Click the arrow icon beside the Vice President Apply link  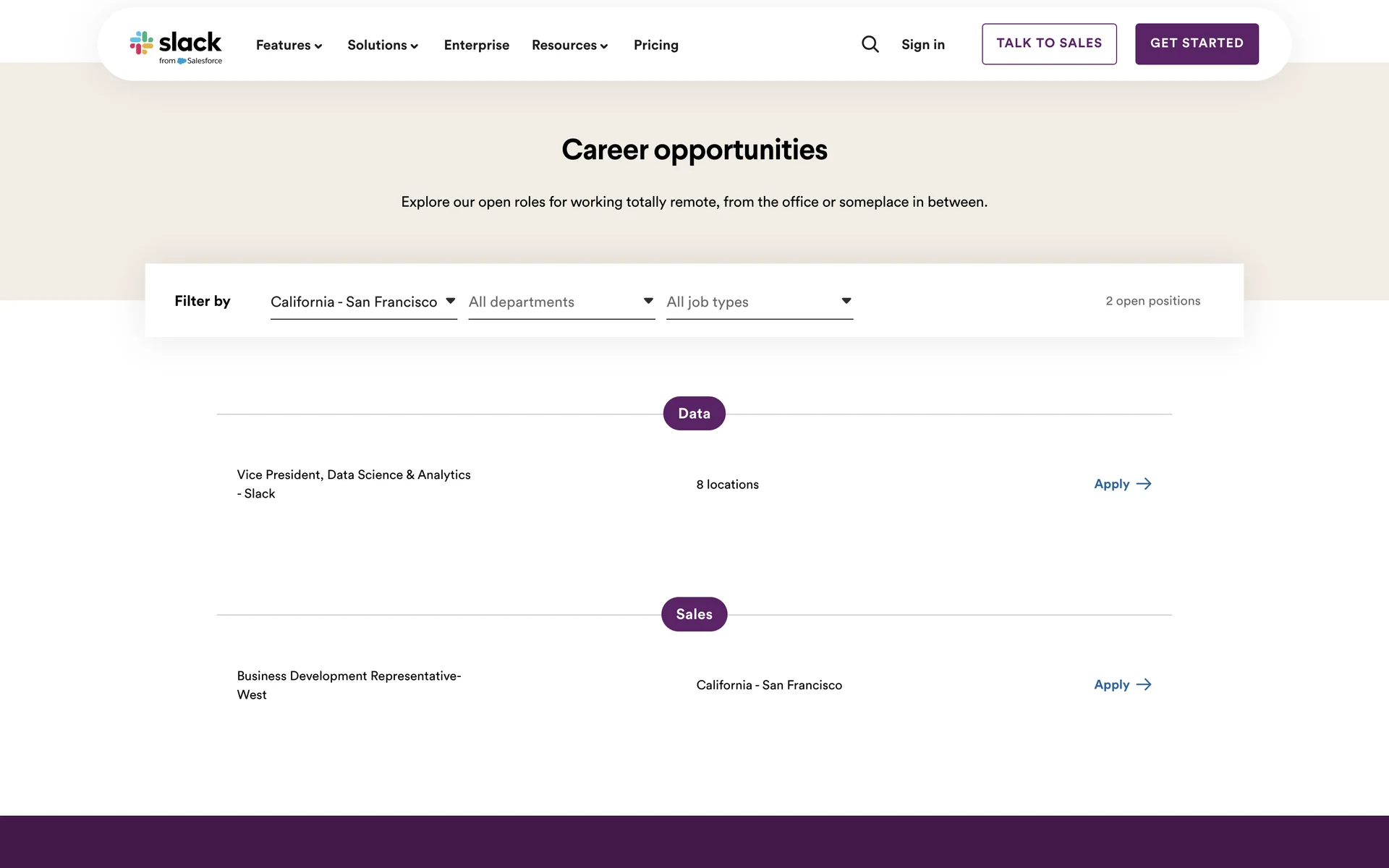click(1144, 484)
